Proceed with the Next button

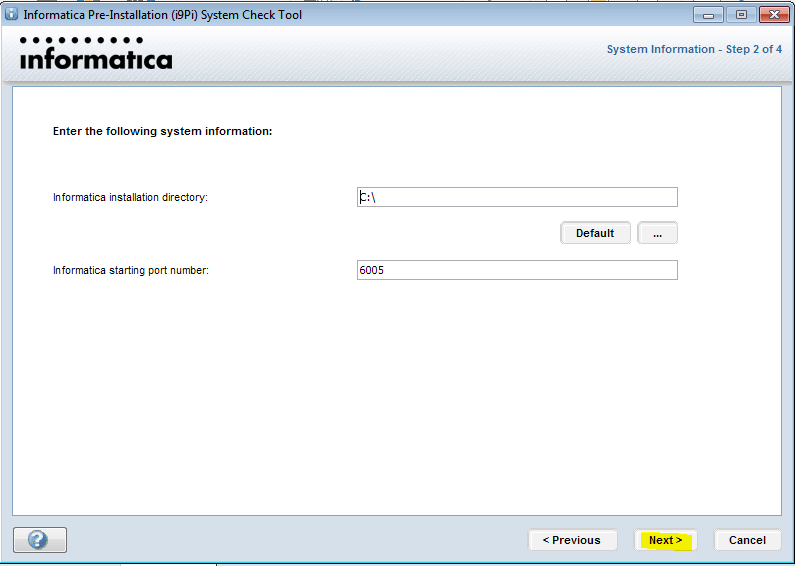(666, 540)
